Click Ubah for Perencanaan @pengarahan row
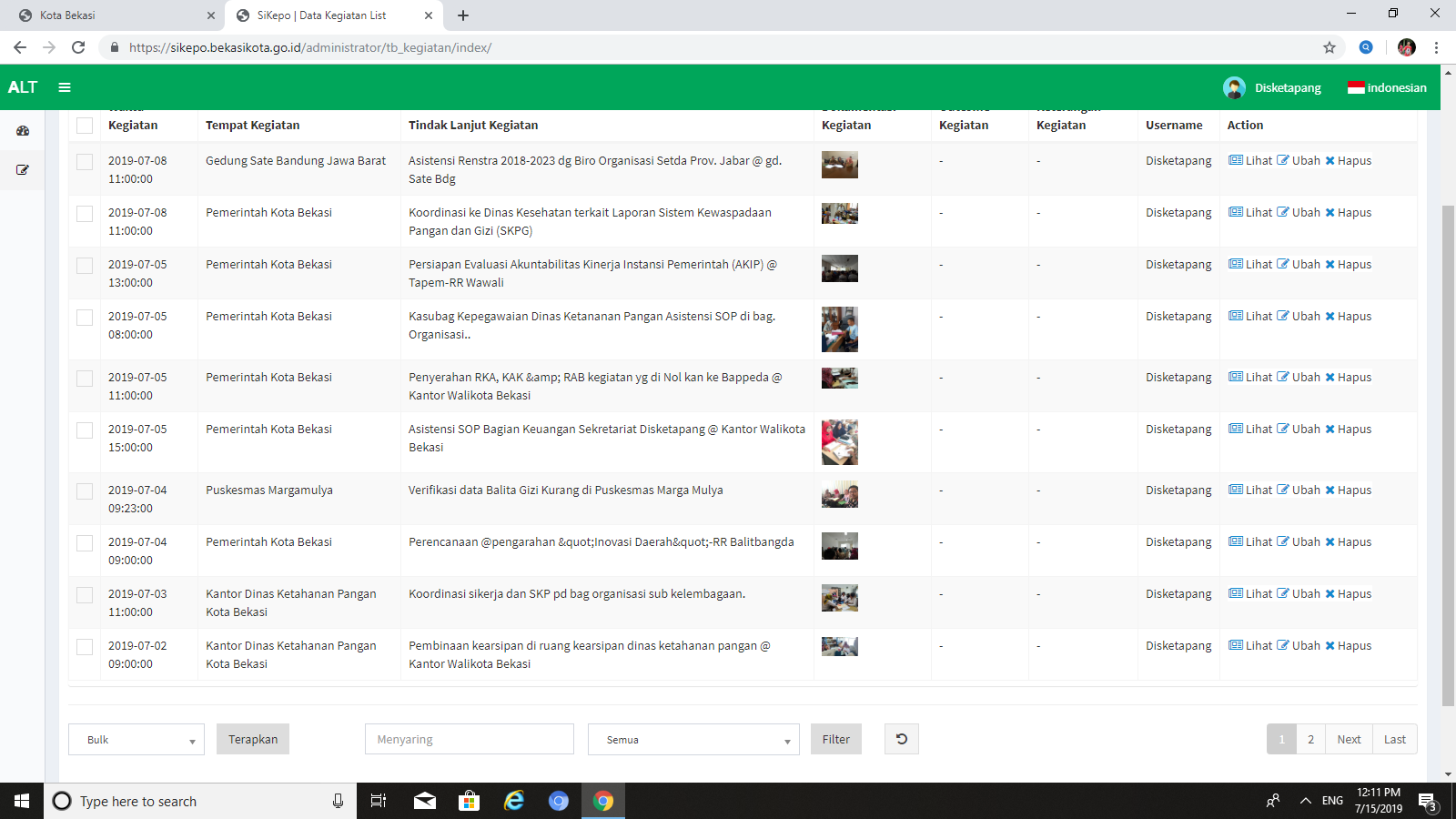Image resolution: width=1456 pixels, height=819 pixels. pos(1299,541)
